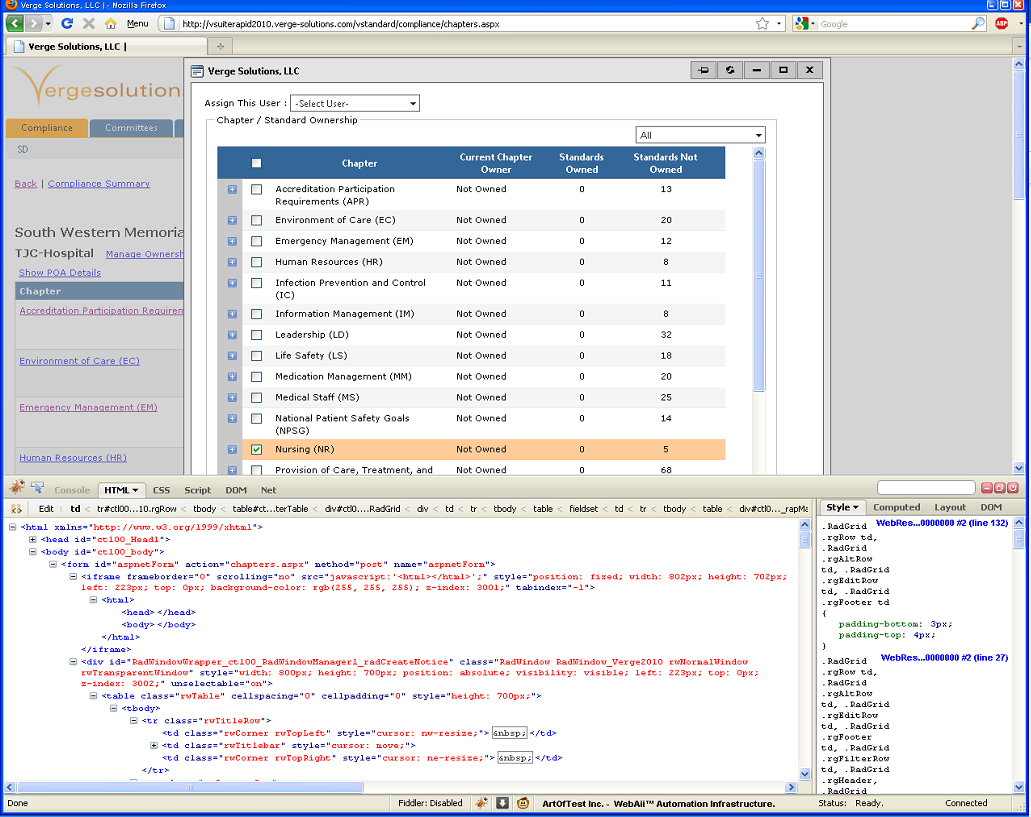Open the All filter dropdown
Screen dimensions: 1031x817
click(x=700, y=135)
